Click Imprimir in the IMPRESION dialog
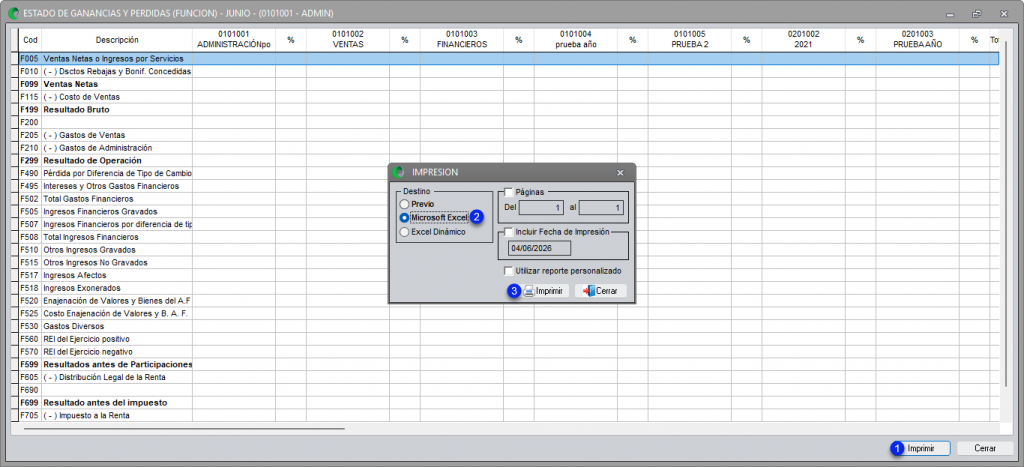1024x467 pixels. pyautogui.click(x=545, y=291)
